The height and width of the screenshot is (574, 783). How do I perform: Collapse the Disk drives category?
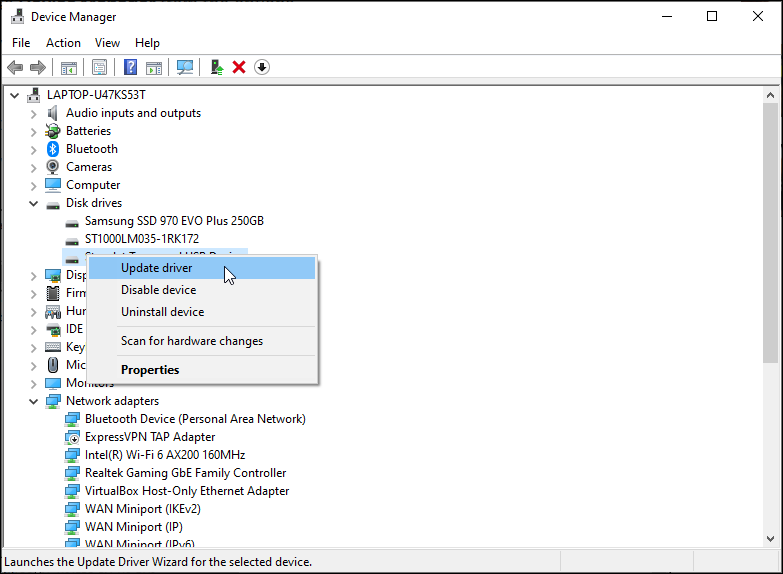tap(33, 203)
